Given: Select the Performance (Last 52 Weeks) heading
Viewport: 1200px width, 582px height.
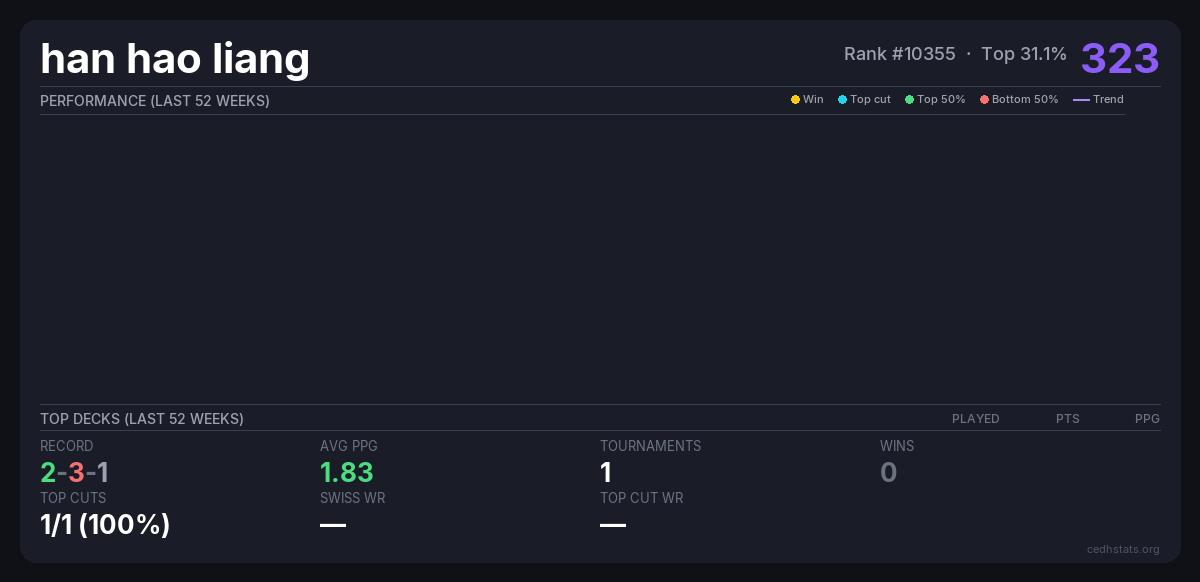Looking at the screenshot, I should pyautogui.click(x=155, y=101).
